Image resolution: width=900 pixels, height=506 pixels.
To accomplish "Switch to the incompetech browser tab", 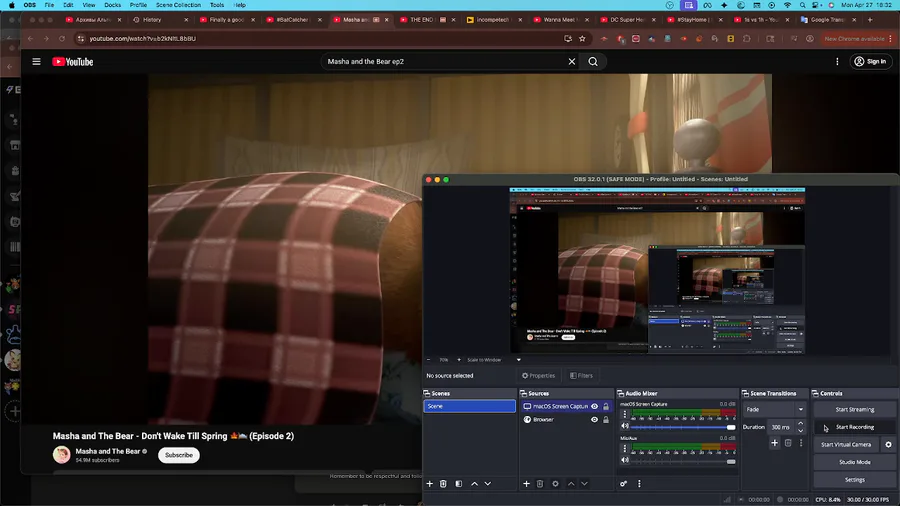I will 492,20.
